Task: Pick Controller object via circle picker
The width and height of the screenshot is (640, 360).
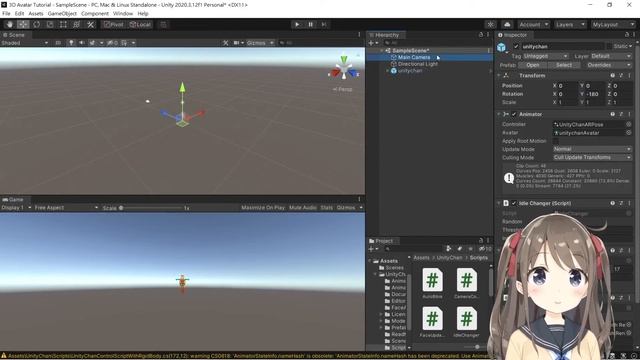Action: click(x=629, y=124)
